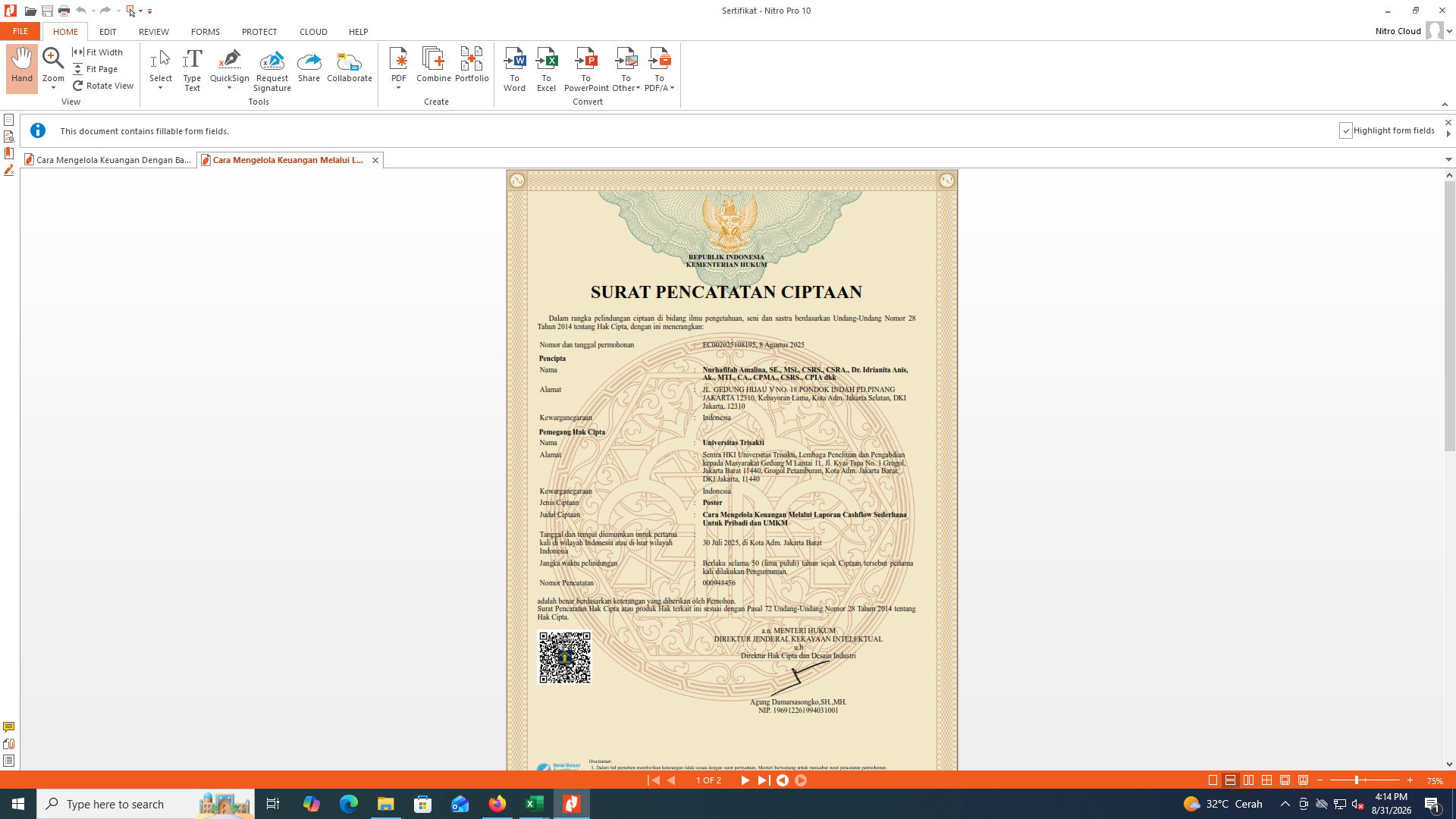The width and height of the screenshot is (1456, 819).
Task: Click the zoom out minus button
Action: tap(1320, 780)
